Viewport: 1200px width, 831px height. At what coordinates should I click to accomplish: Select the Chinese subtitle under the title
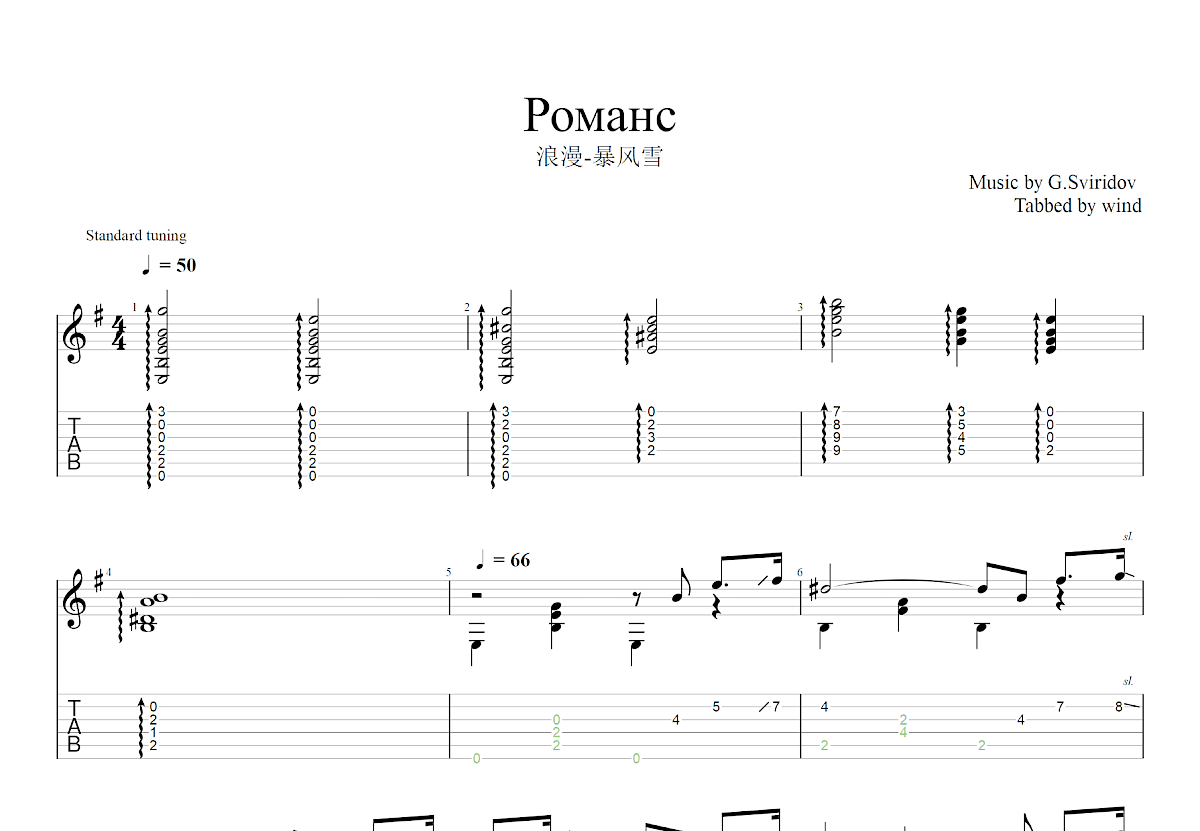point(599,157)
